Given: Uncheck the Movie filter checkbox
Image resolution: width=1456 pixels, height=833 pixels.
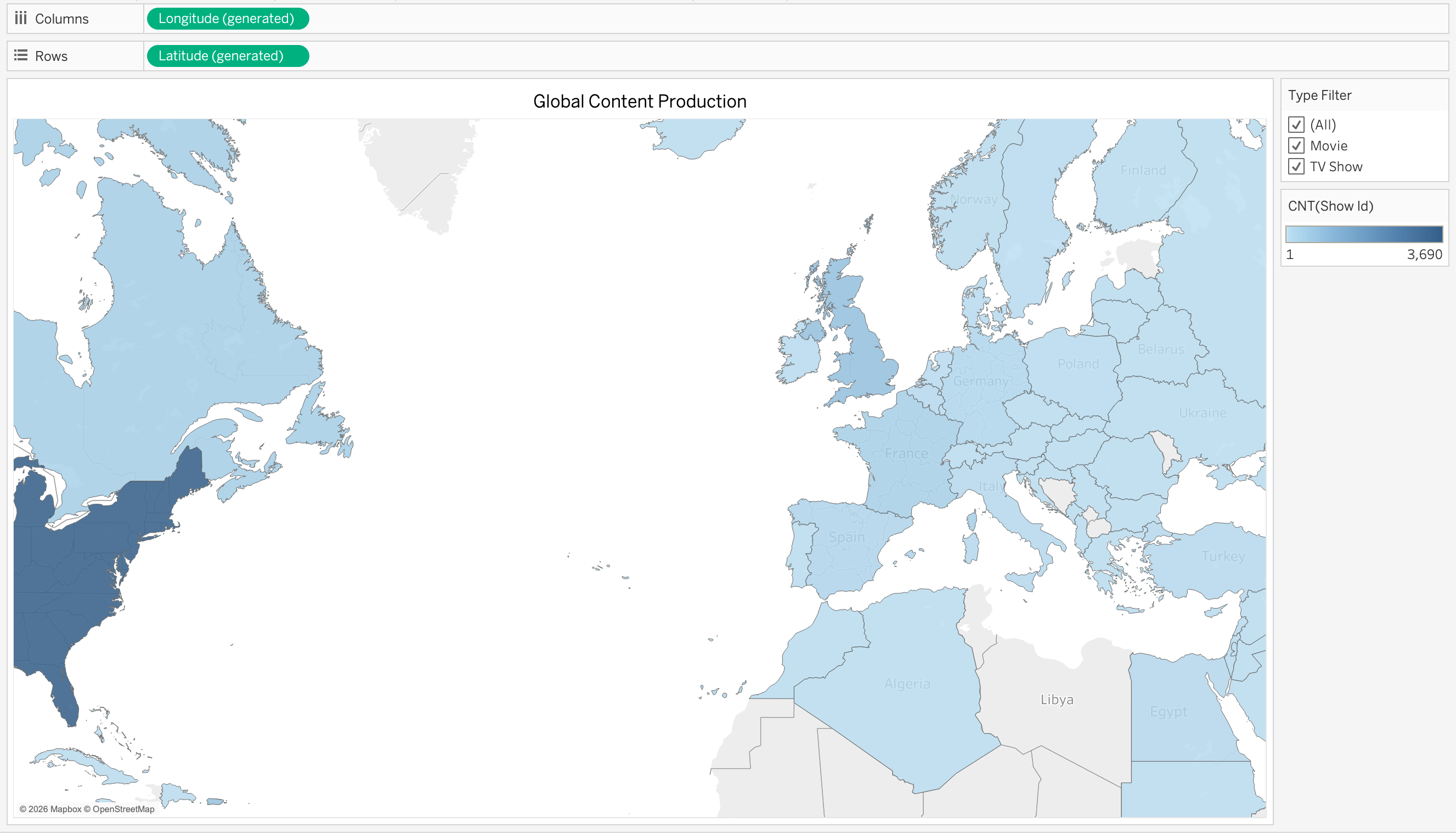Looking at the screenshot, I should (x=1296, y=146).
